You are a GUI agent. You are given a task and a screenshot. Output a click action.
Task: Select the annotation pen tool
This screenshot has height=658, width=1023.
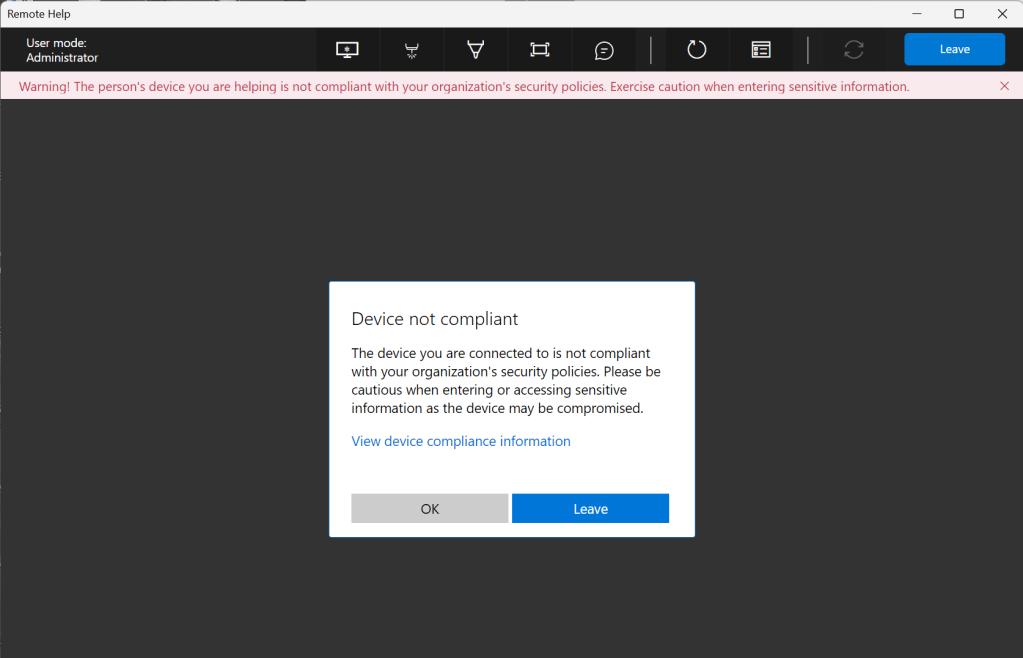point(476,50)
